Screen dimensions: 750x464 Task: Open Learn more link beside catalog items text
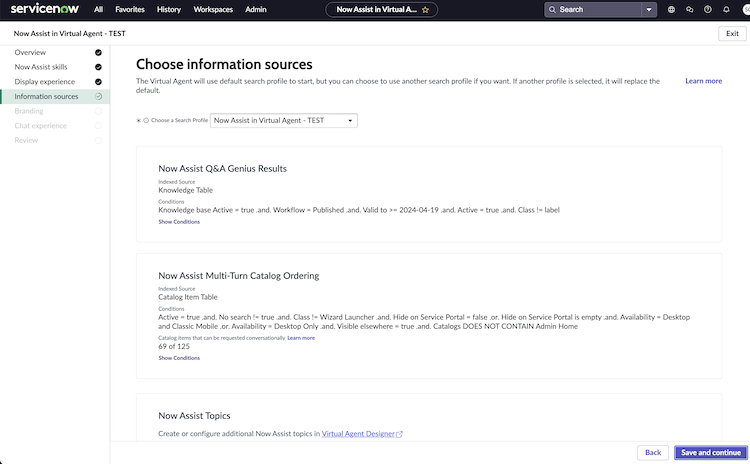pos(301,338)
